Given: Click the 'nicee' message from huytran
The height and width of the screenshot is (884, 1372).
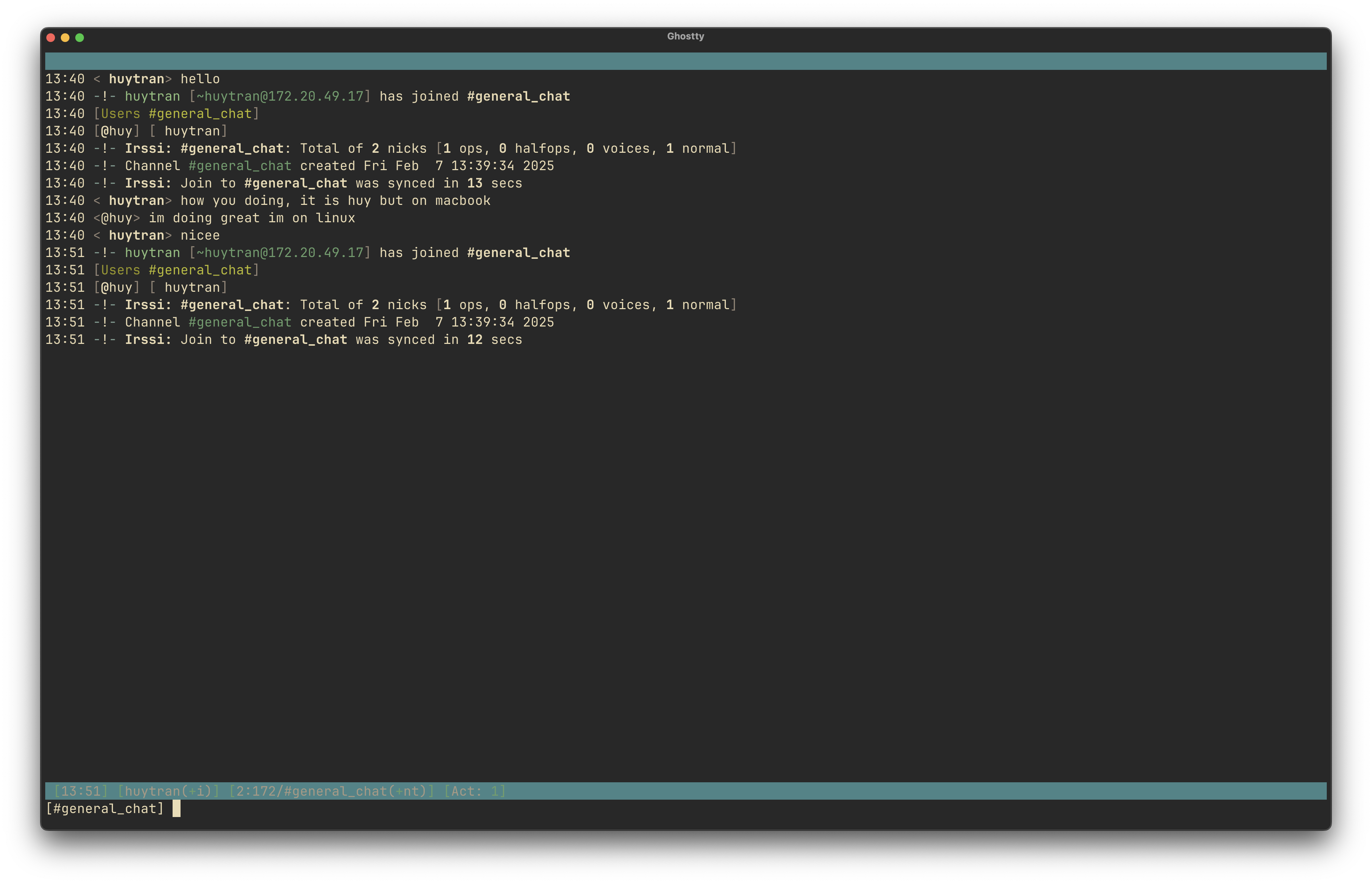Looking at the screenshot, I should tap(200, 235).
